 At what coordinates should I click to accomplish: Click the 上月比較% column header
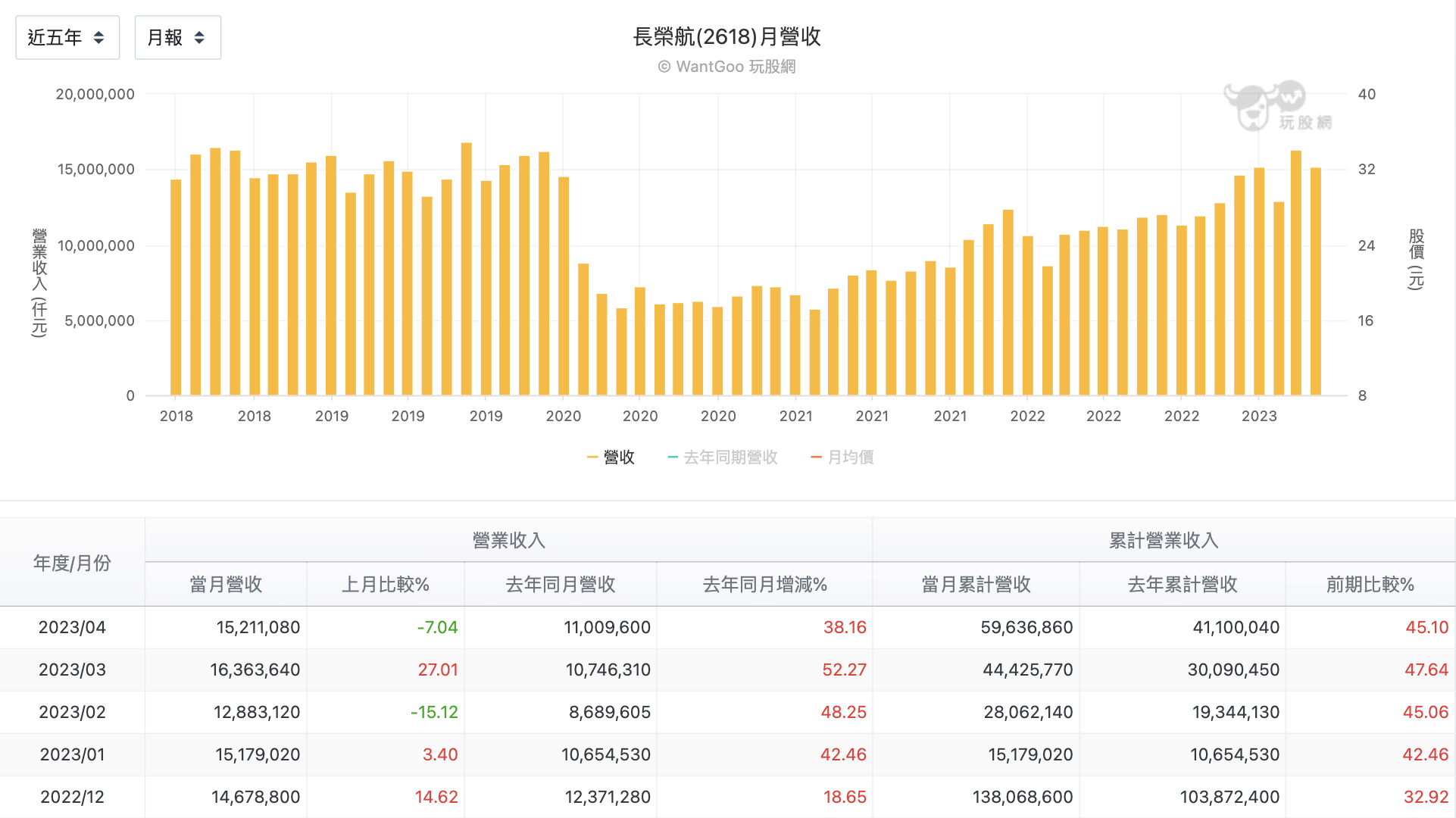pos(386,585)
